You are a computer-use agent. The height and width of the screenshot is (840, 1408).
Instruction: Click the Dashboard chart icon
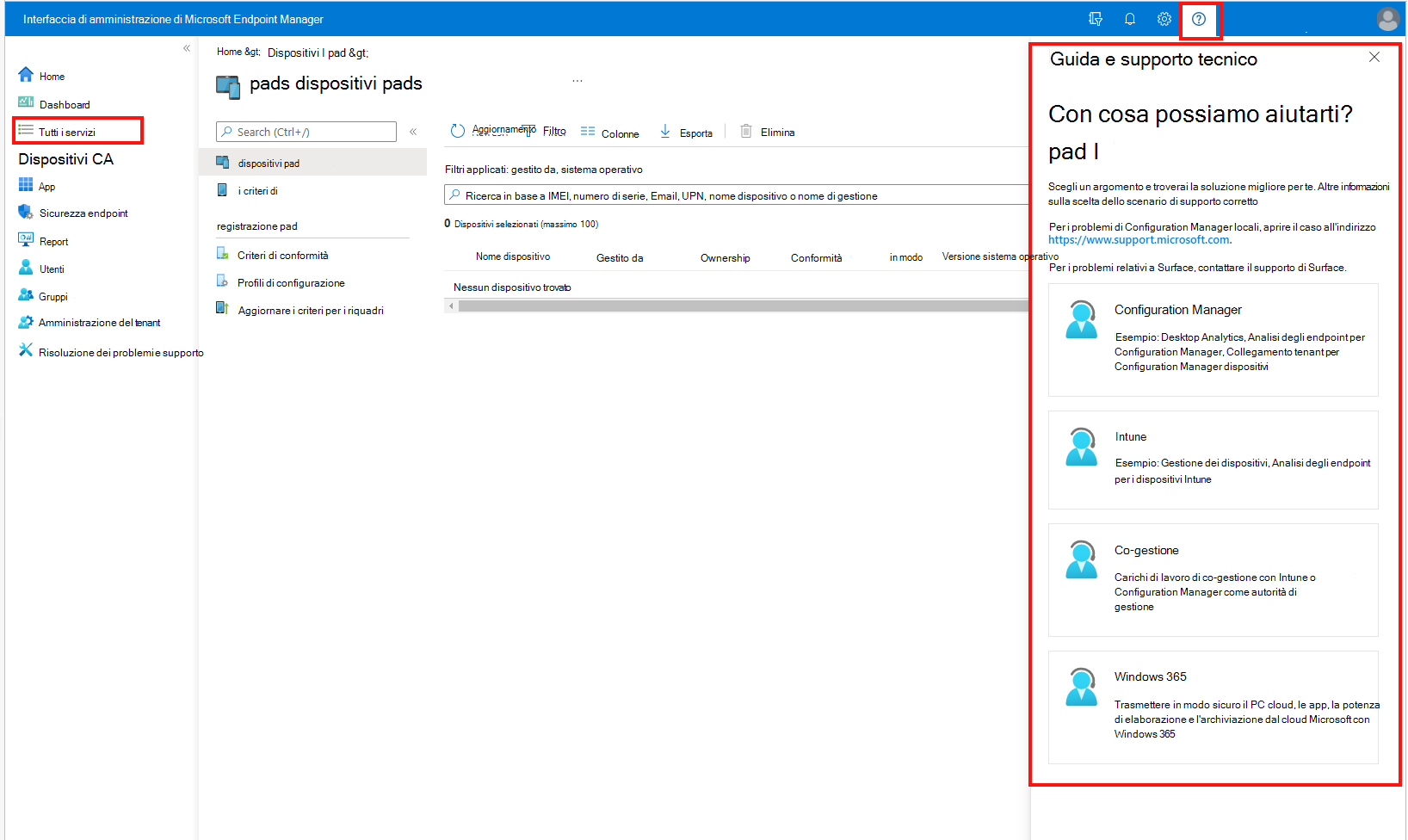(26, 102)
